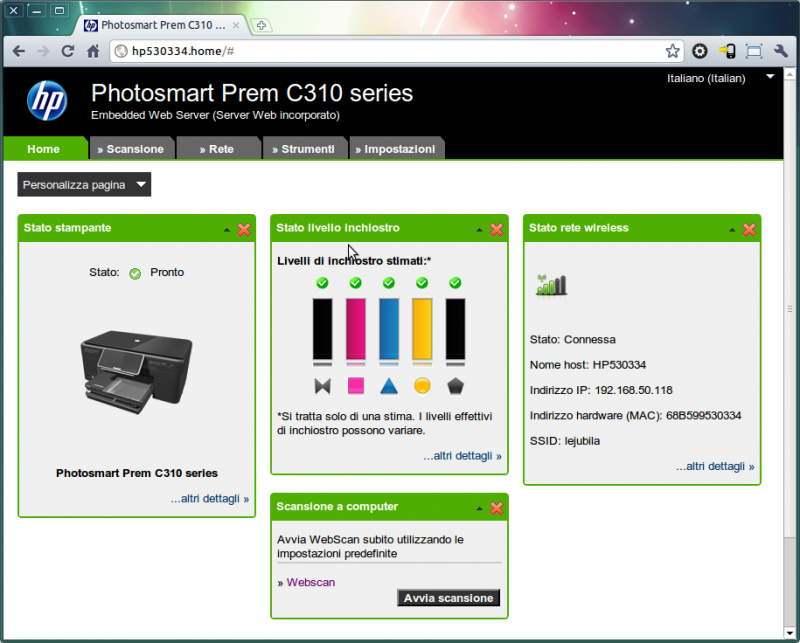This screenshot has height=643, width=800.
Task: Open altri dettagli in Stato stampante
Action: [x=210, y=499]
